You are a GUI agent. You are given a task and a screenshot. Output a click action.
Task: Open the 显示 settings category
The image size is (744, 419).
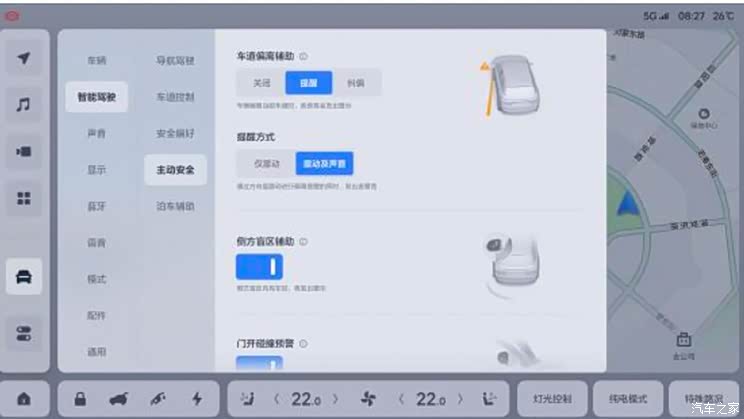click(x=97, y=170)
